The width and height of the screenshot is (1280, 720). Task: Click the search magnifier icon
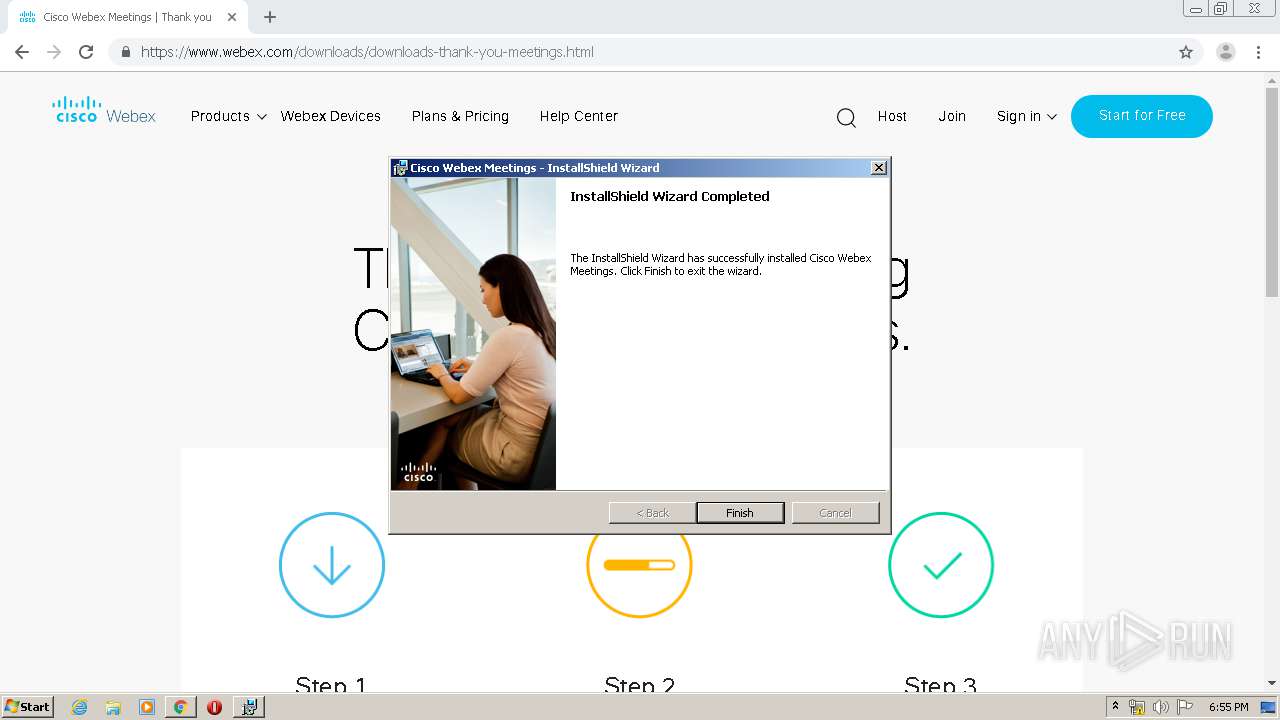846,118
